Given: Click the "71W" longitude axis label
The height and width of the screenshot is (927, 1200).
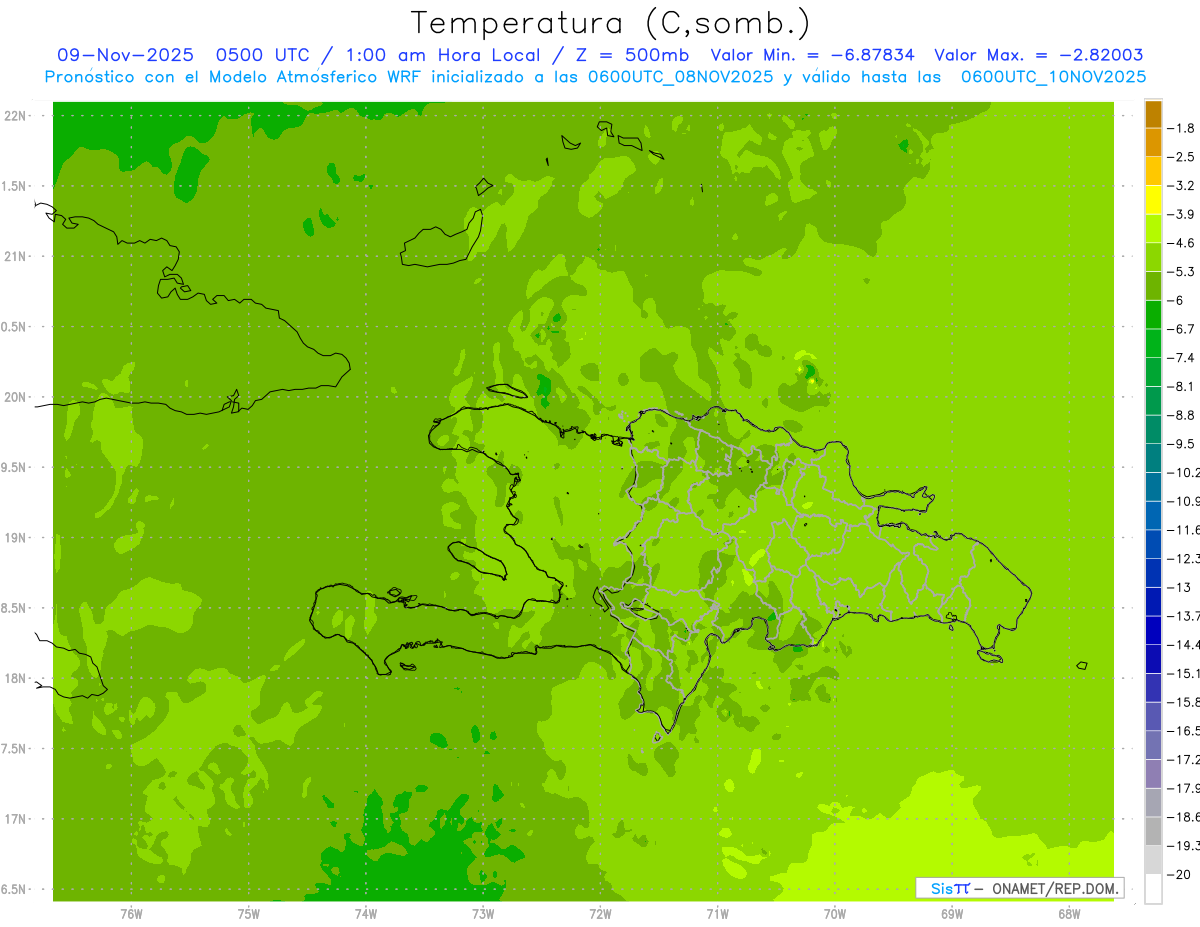Looking at the screenshot, I should (717, 913).
